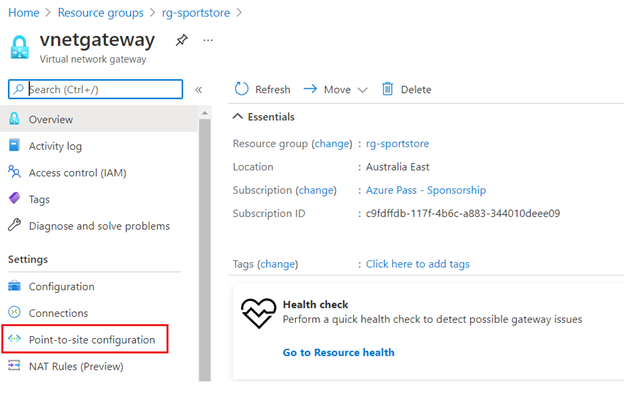Click the Delete trash icon
Image resolution: width=624 pixels, height=404 pixels.
pos(387,89)
